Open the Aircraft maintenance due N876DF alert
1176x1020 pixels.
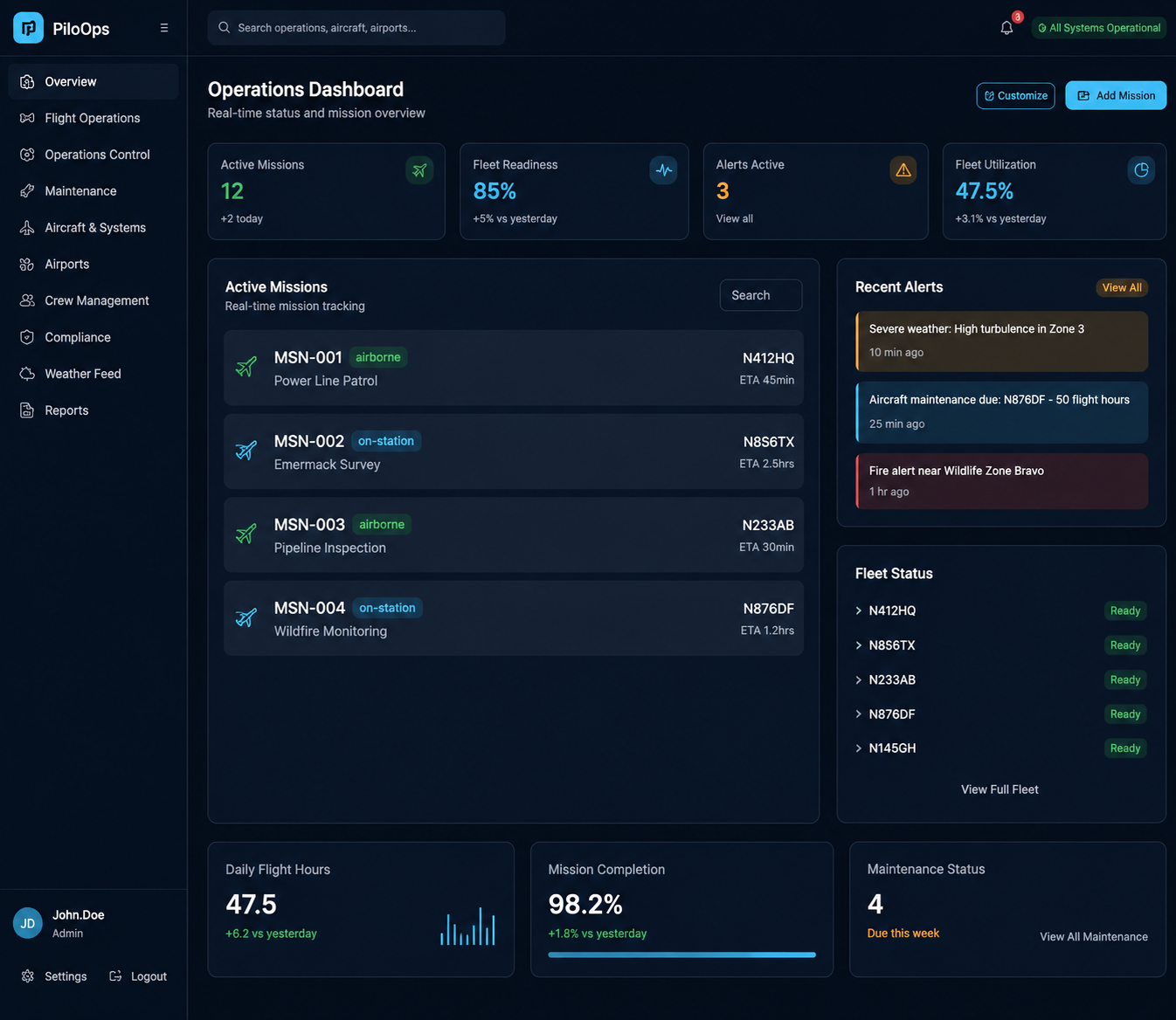1001,412
